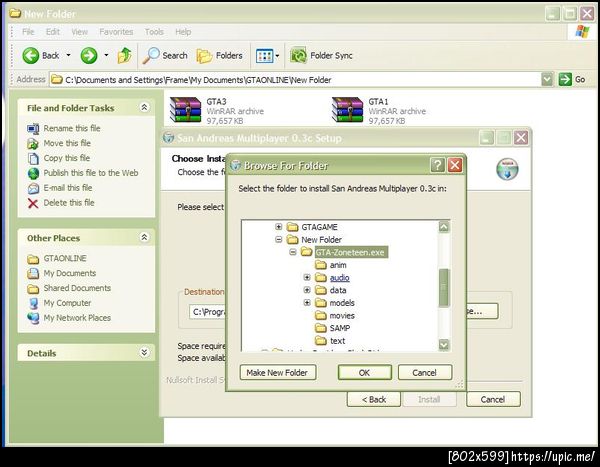The height and width of the screenshot is (467, 600).
Task: Open the Tools menu
Action: coord(154,32)
